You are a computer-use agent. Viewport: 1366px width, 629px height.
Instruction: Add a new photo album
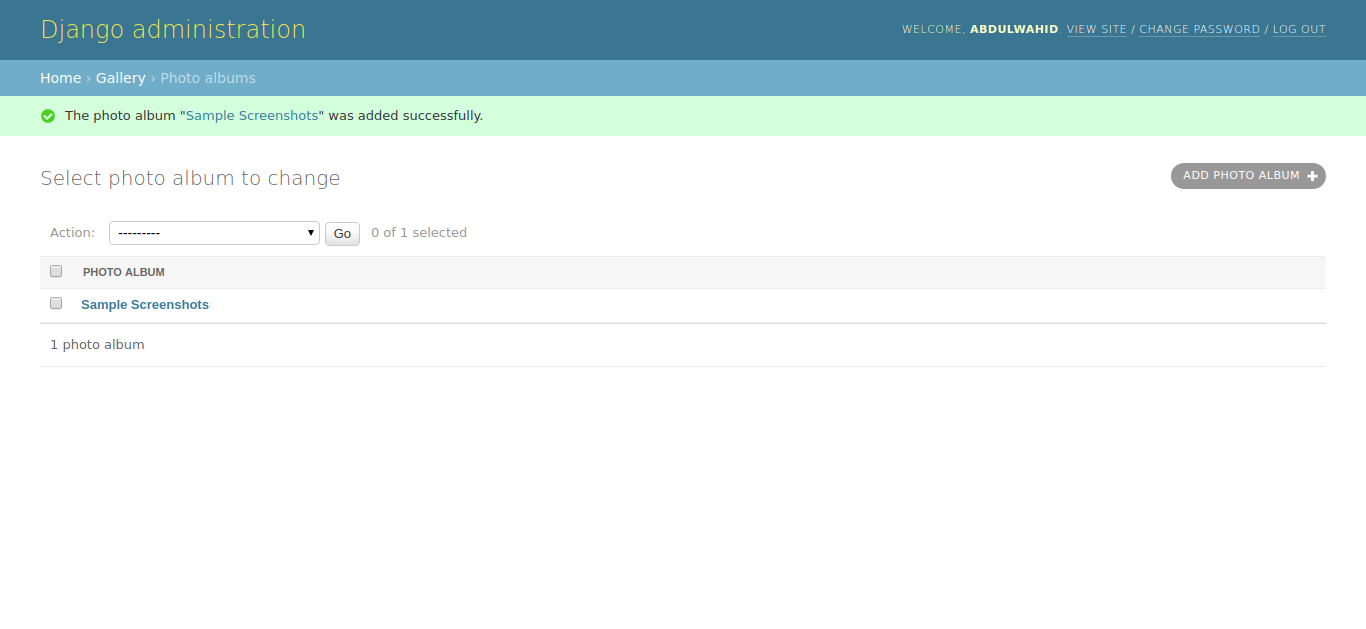coord(1248,176)
